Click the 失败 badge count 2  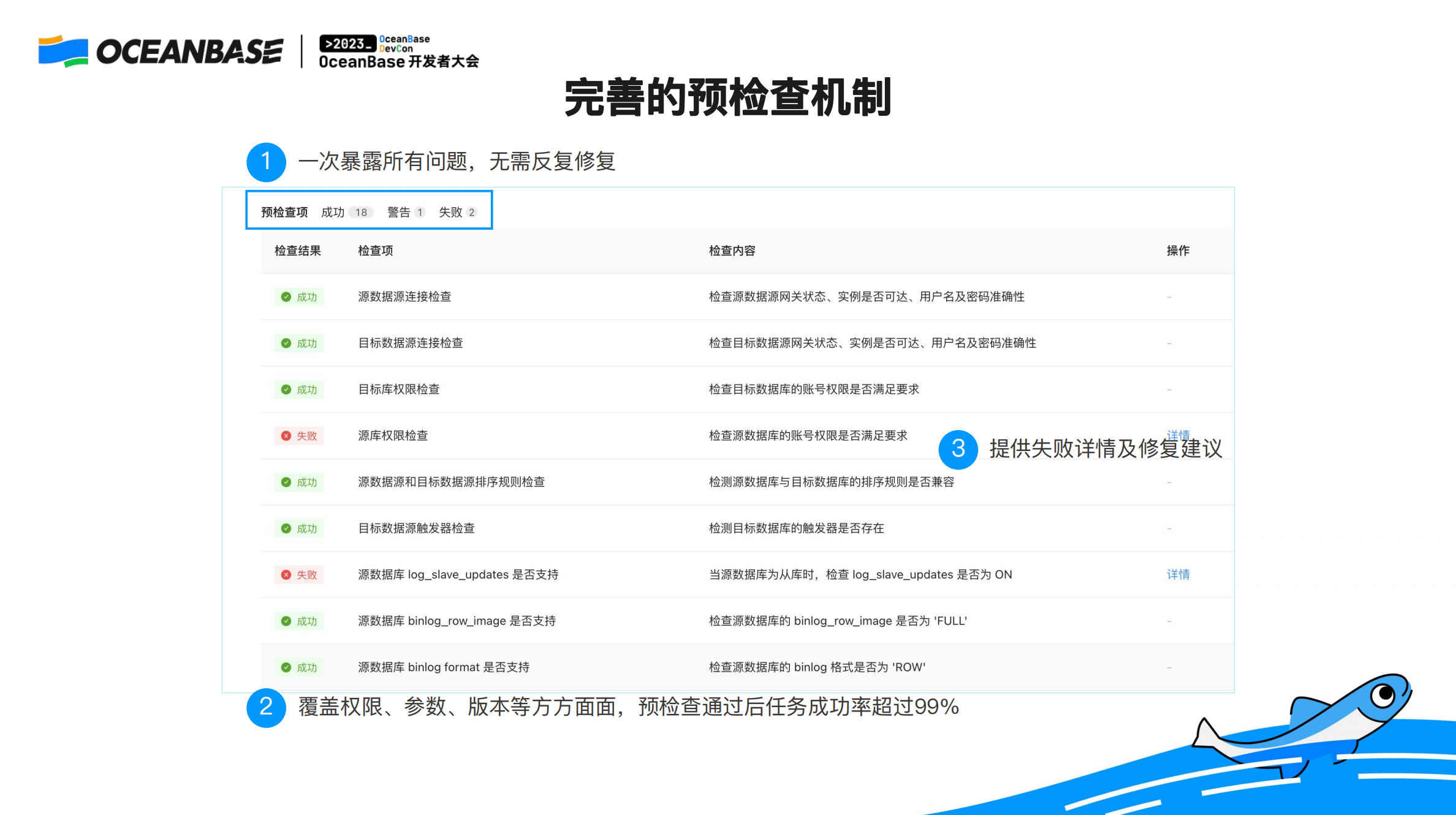(x=472, y=212)
